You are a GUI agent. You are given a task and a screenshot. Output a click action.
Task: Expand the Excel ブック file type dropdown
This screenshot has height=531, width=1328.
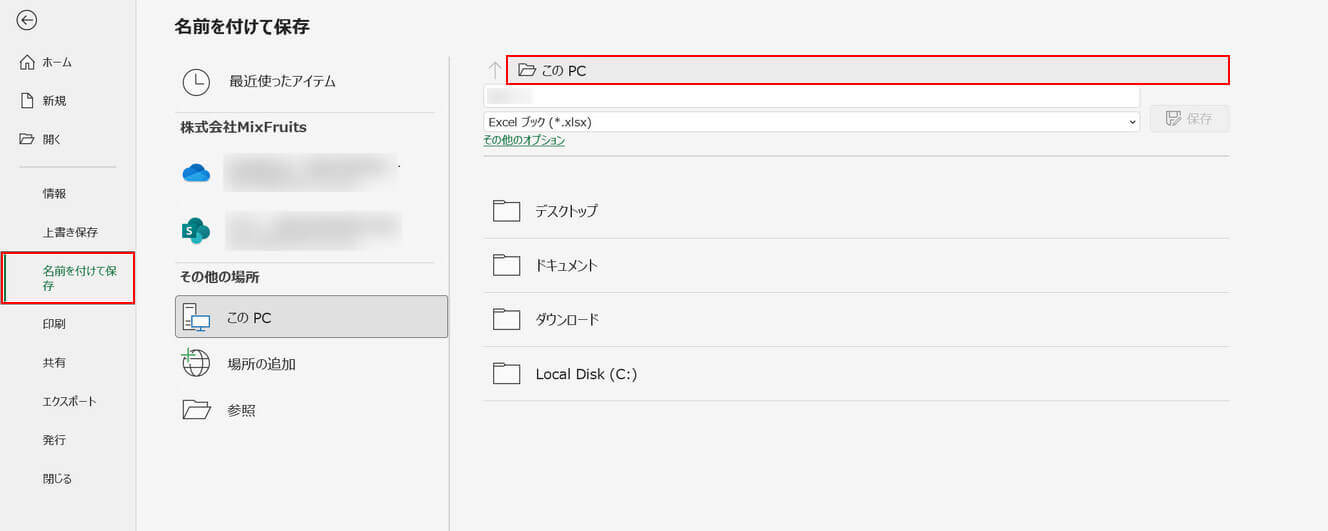coord(1132,122)
